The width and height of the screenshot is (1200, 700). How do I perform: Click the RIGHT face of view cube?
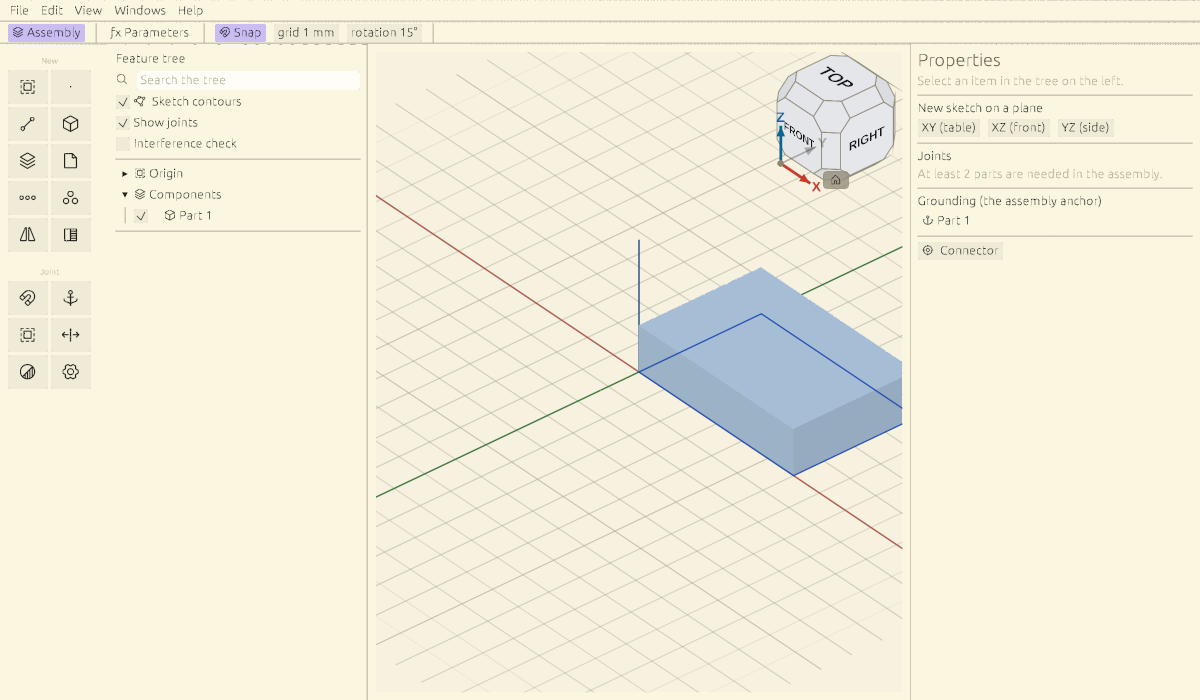point(866,139)
